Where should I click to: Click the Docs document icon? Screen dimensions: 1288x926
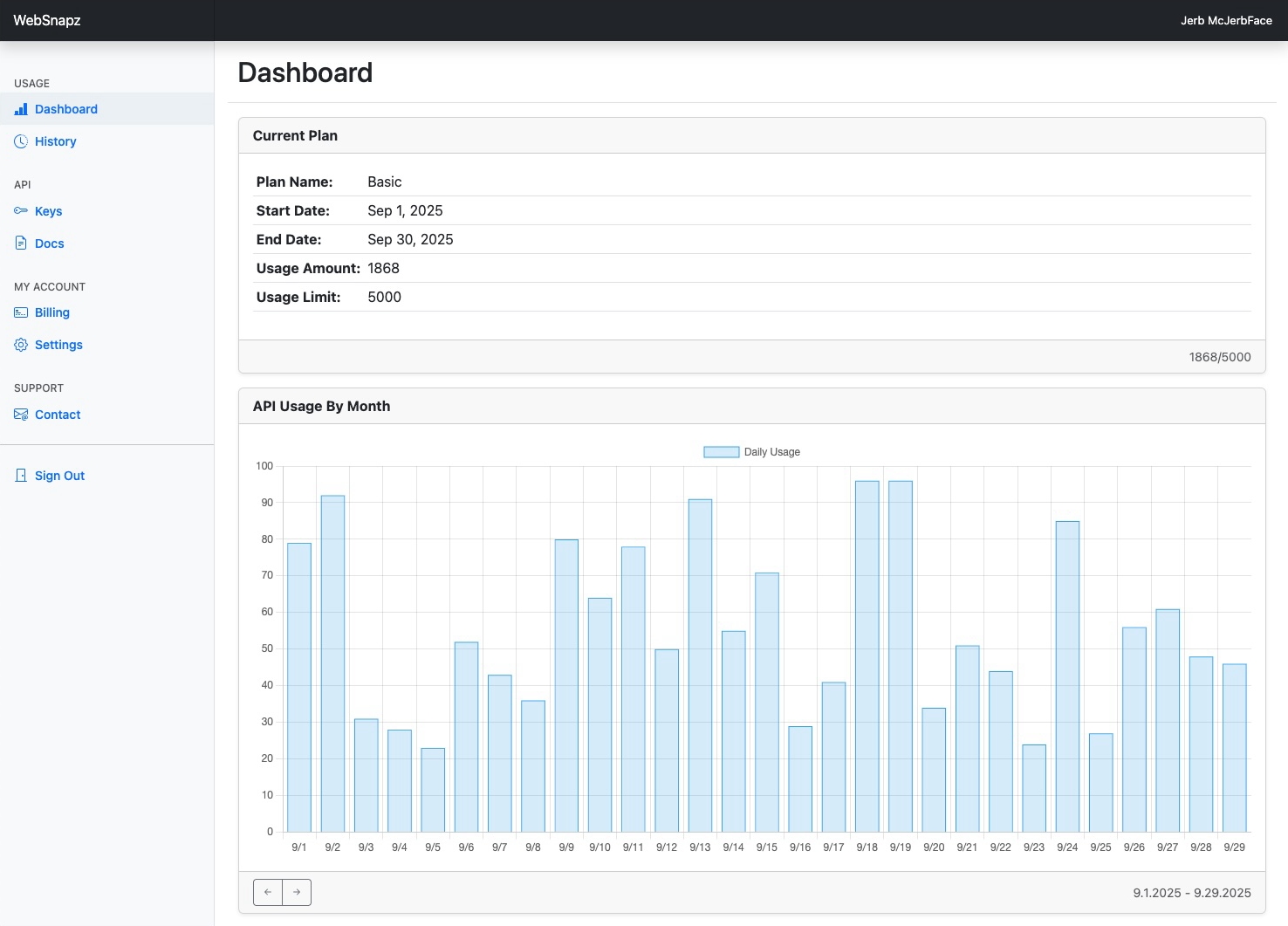point(21,243)
